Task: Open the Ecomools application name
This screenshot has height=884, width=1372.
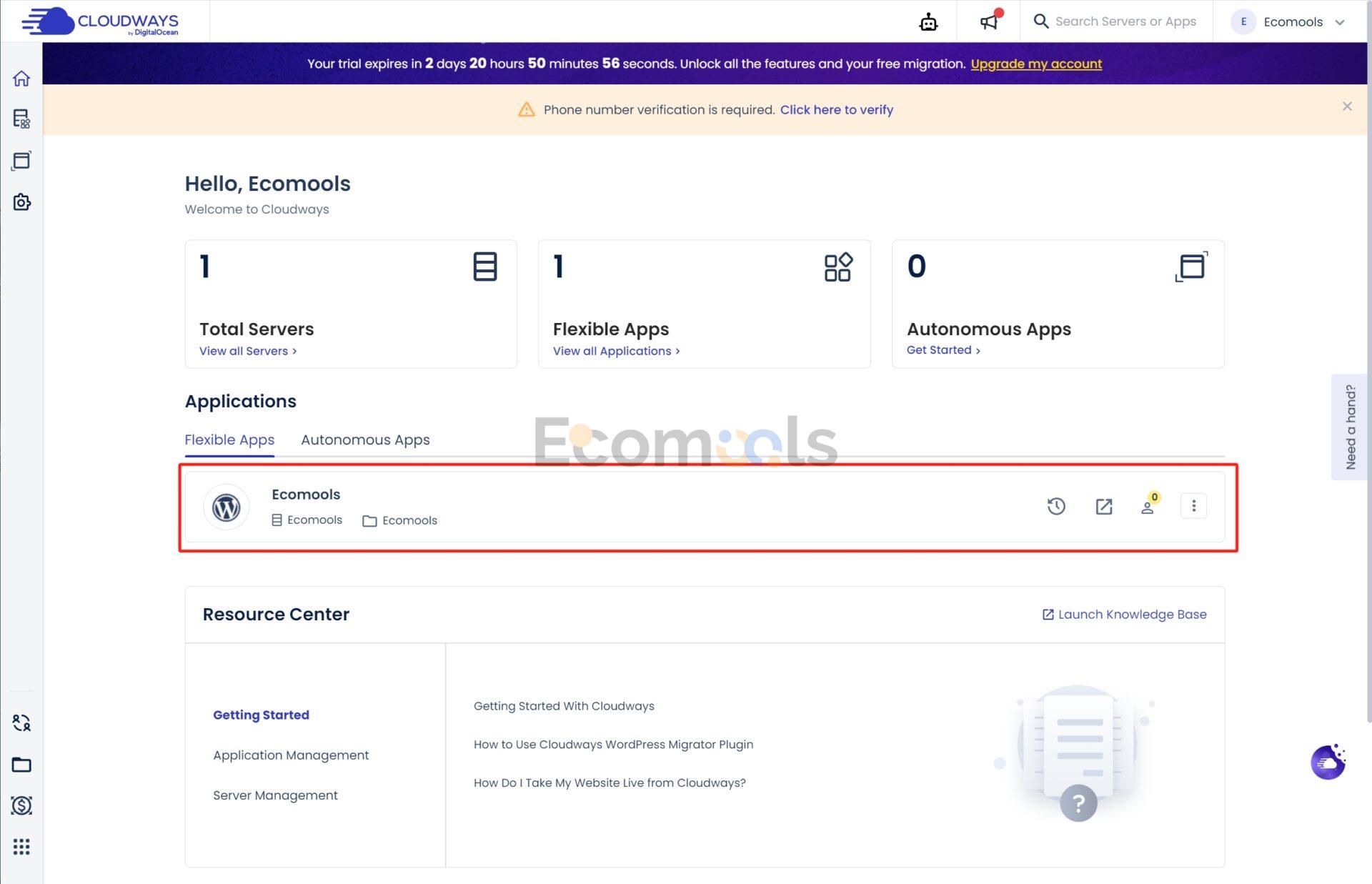Action: (x=306, y=495)
